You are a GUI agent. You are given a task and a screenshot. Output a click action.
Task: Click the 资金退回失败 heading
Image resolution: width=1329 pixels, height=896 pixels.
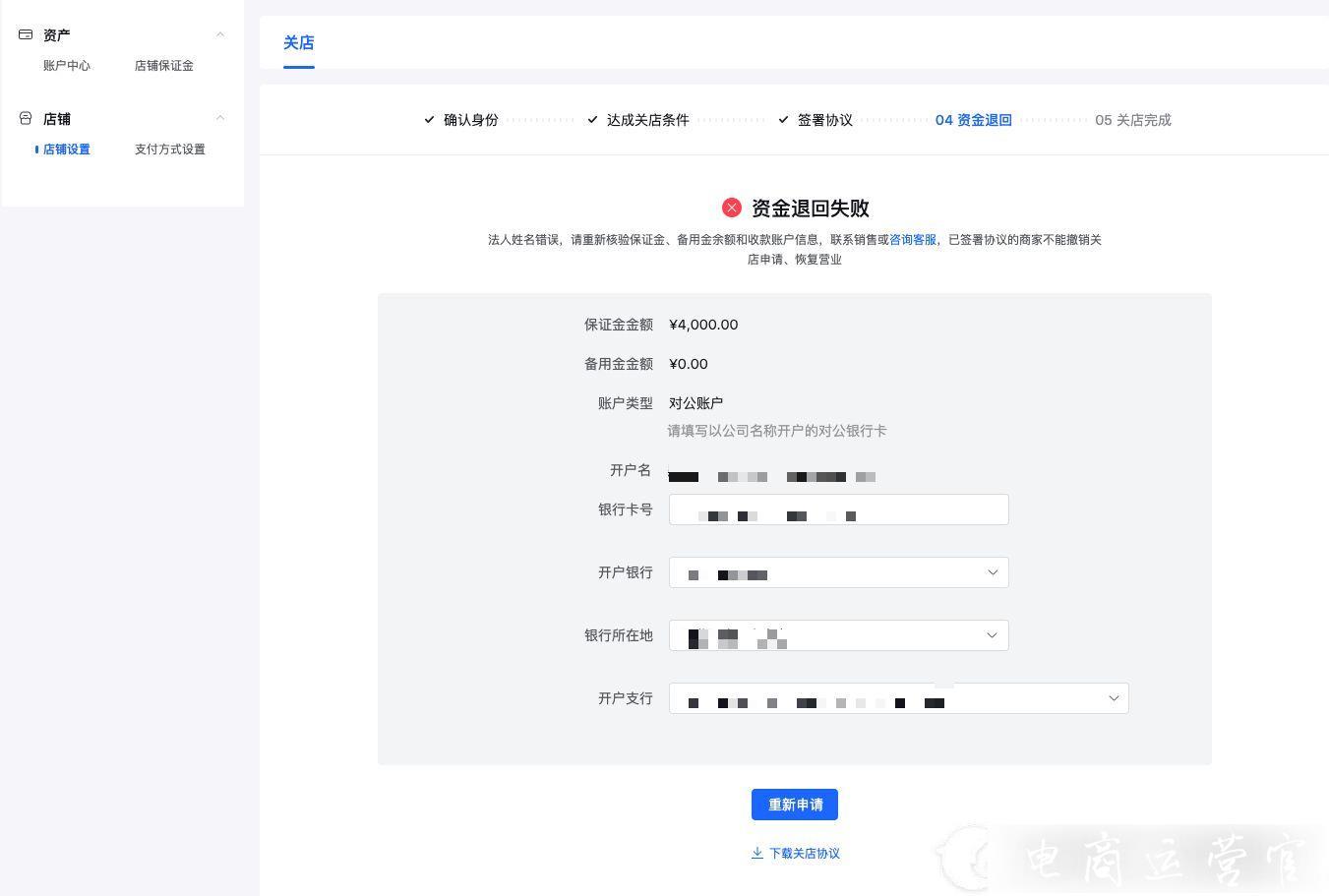811,209
